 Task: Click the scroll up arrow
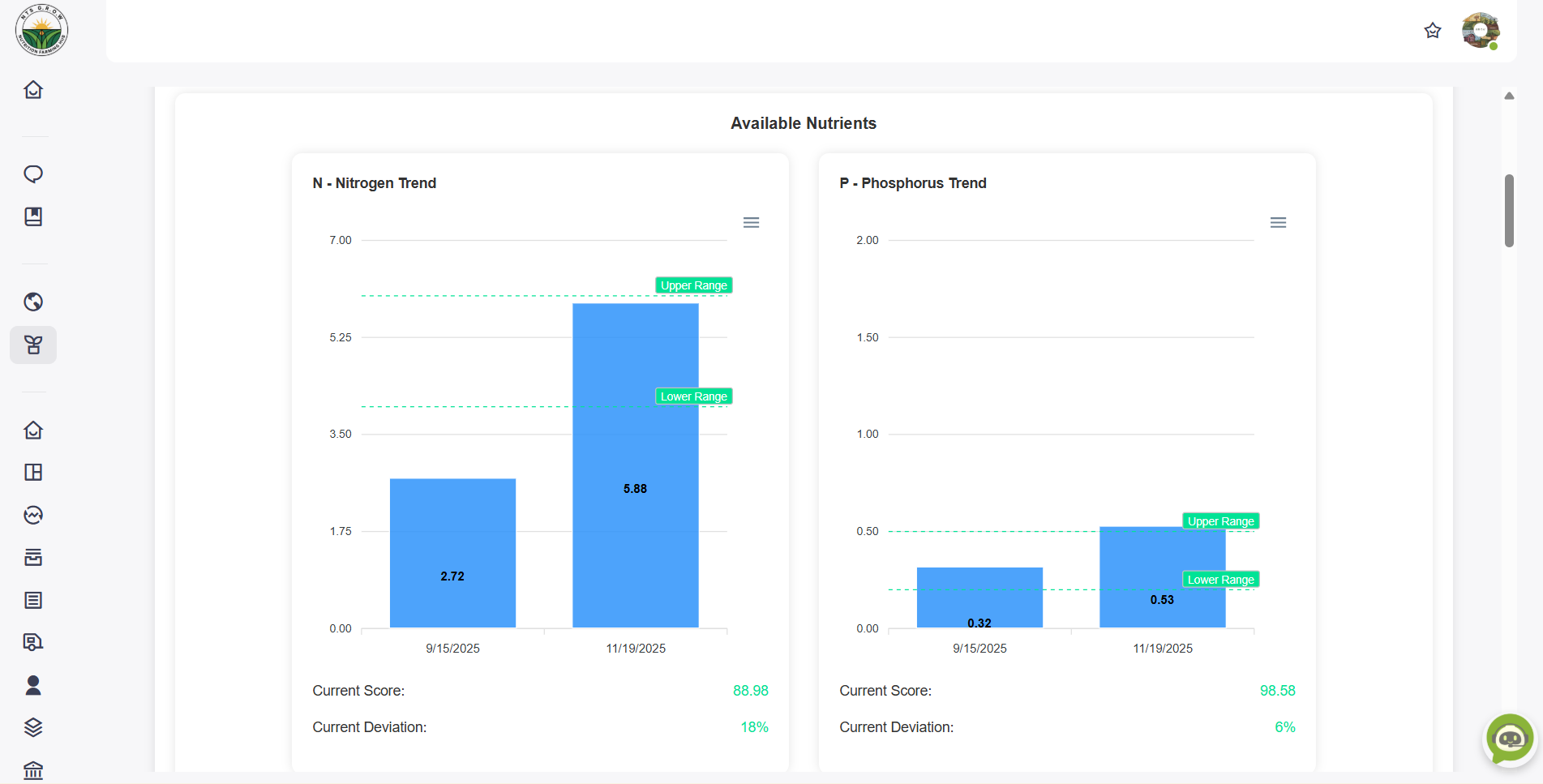pos(1509,96)
